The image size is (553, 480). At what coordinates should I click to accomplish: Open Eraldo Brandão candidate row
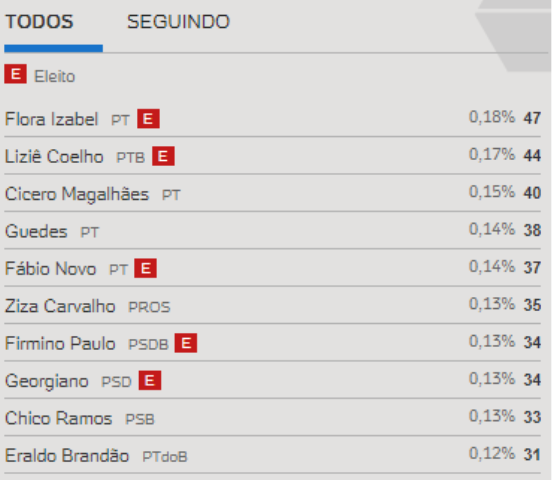(x=272, y=455)
